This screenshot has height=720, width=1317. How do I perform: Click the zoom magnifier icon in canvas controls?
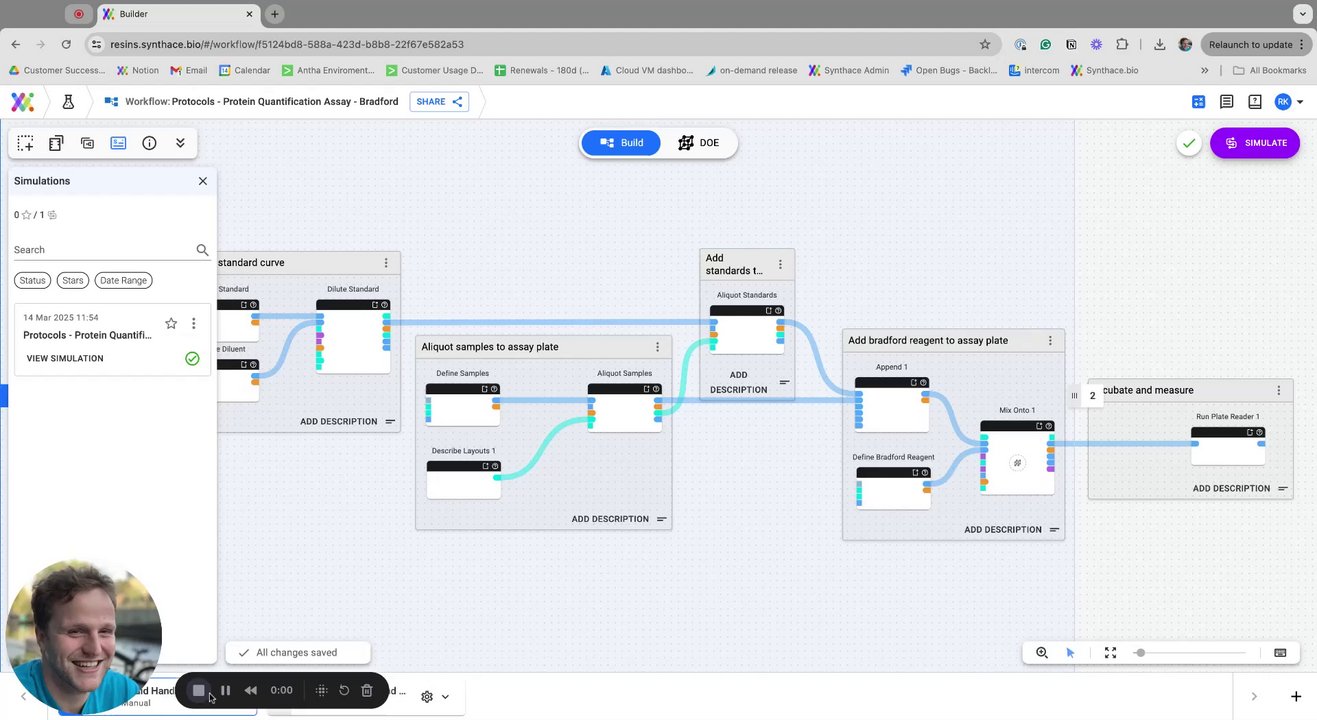(x=1042, y=653)
